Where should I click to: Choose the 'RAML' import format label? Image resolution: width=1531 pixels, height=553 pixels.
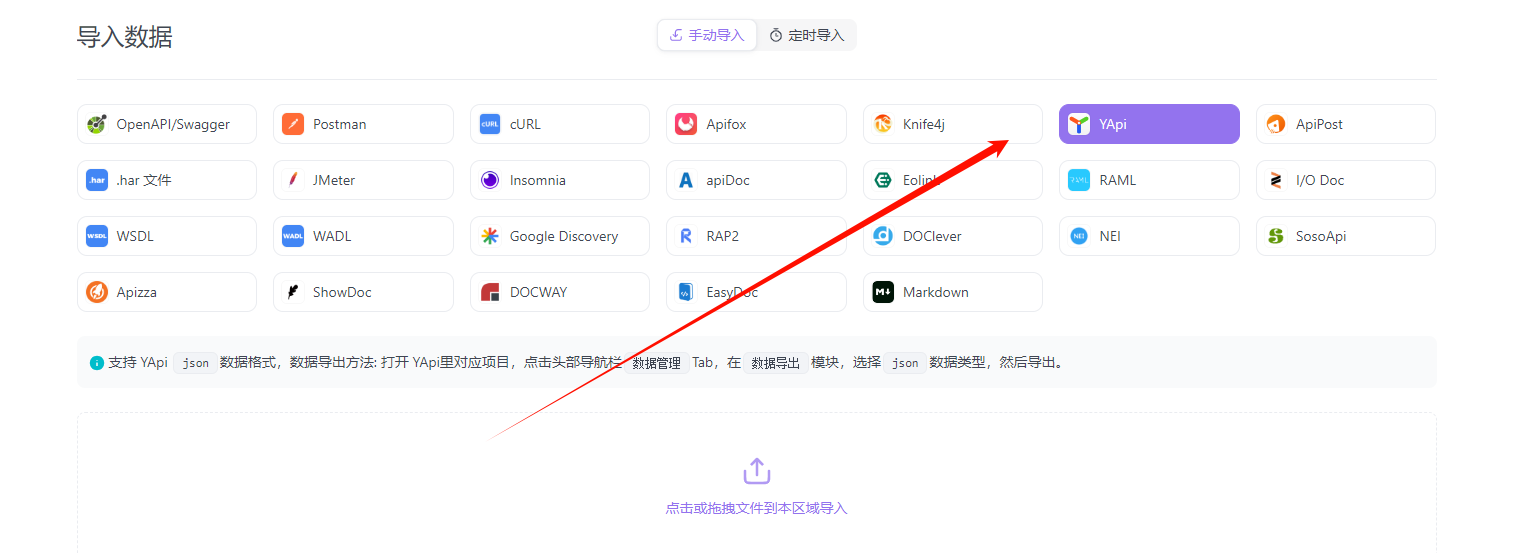(1118, 180)
